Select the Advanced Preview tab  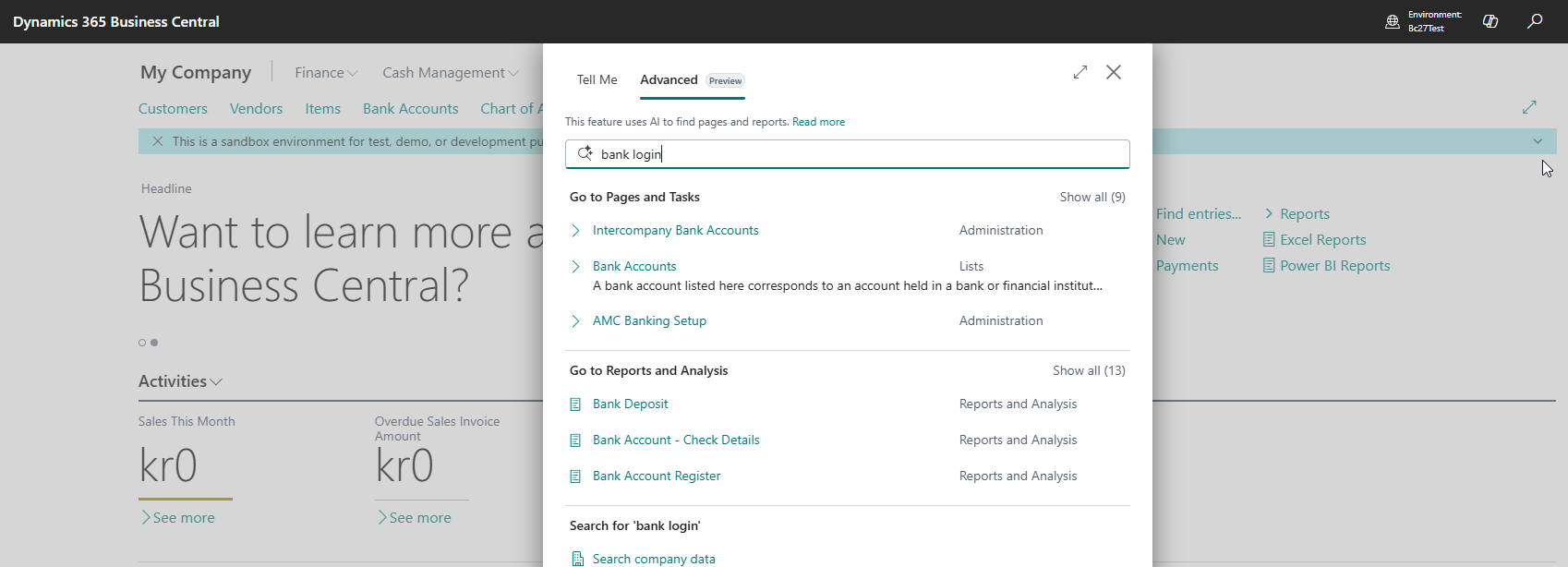(693, 80)
